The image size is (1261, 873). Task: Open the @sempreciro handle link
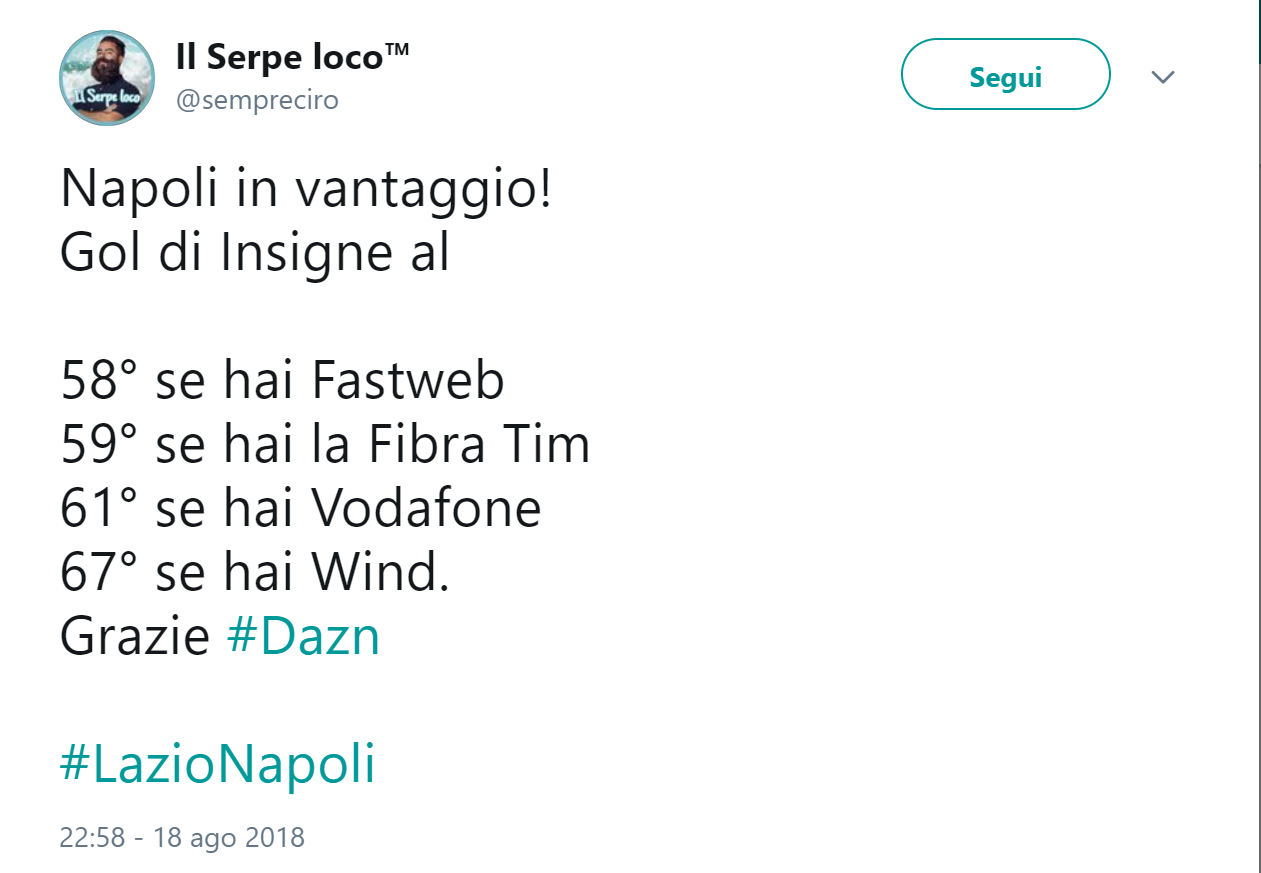[x=257, y=100]
